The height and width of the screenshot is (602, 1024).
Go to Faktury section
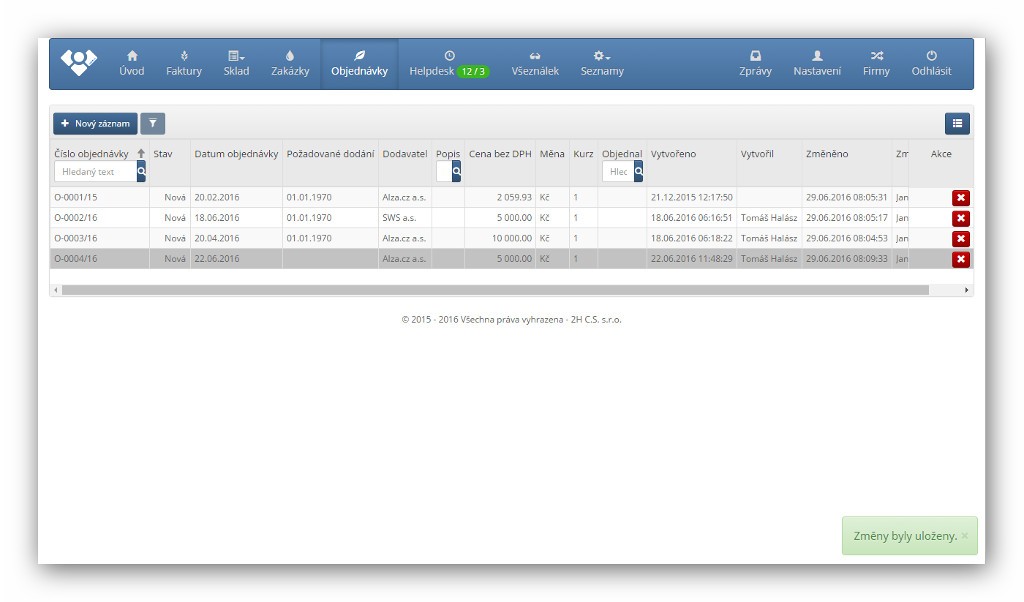(184, 63)
